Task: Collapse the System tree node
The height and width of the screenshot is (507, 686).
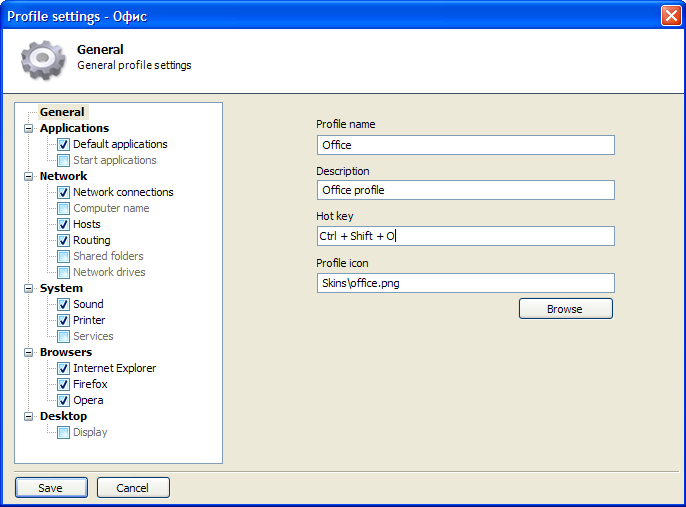Action: [28, 288]
